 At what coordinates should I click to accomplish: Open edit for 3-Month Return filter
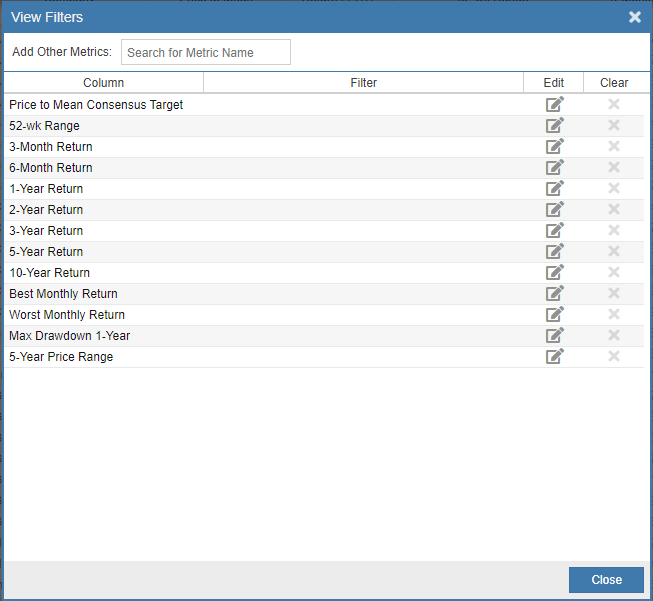click(554, 146)
